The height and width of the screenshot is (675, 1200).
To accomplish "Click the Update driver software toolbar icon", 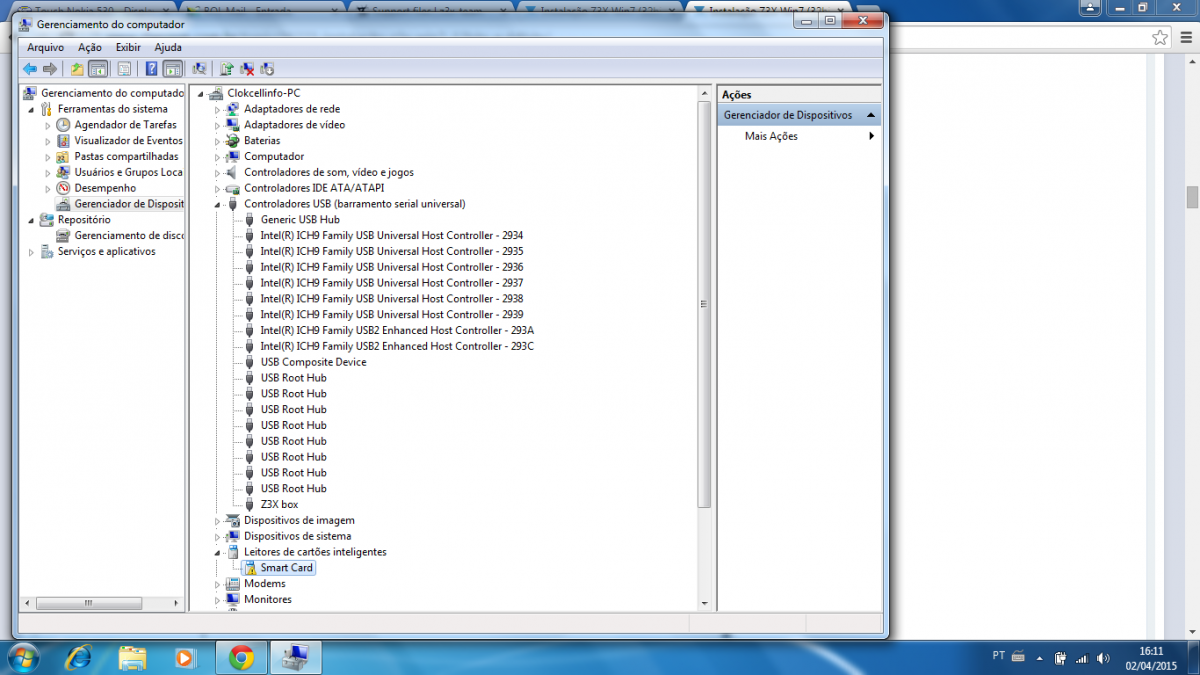I will coord(227,69).
